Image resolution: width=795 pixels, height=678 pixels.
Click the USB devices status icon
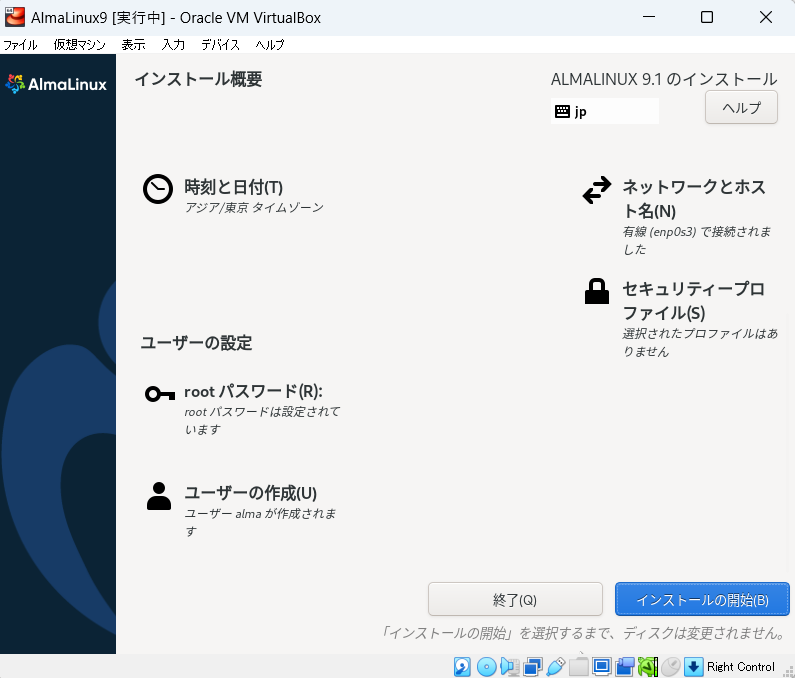(556, 666)
